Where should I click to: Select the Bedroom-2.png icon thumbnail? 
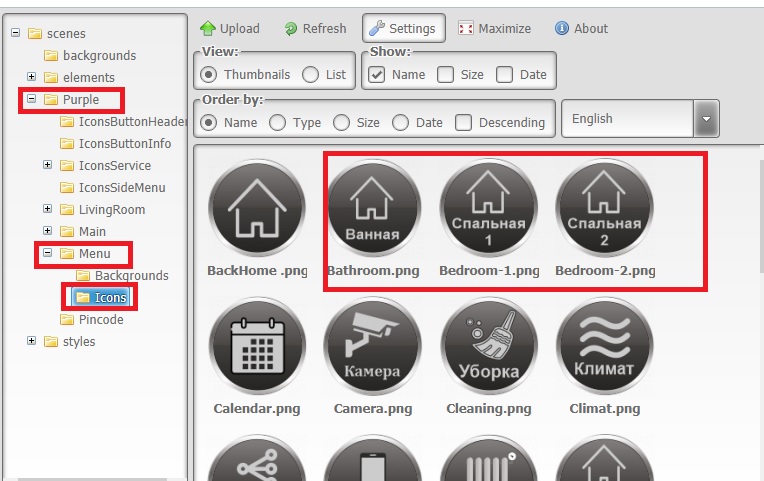[x=605, y=208]
